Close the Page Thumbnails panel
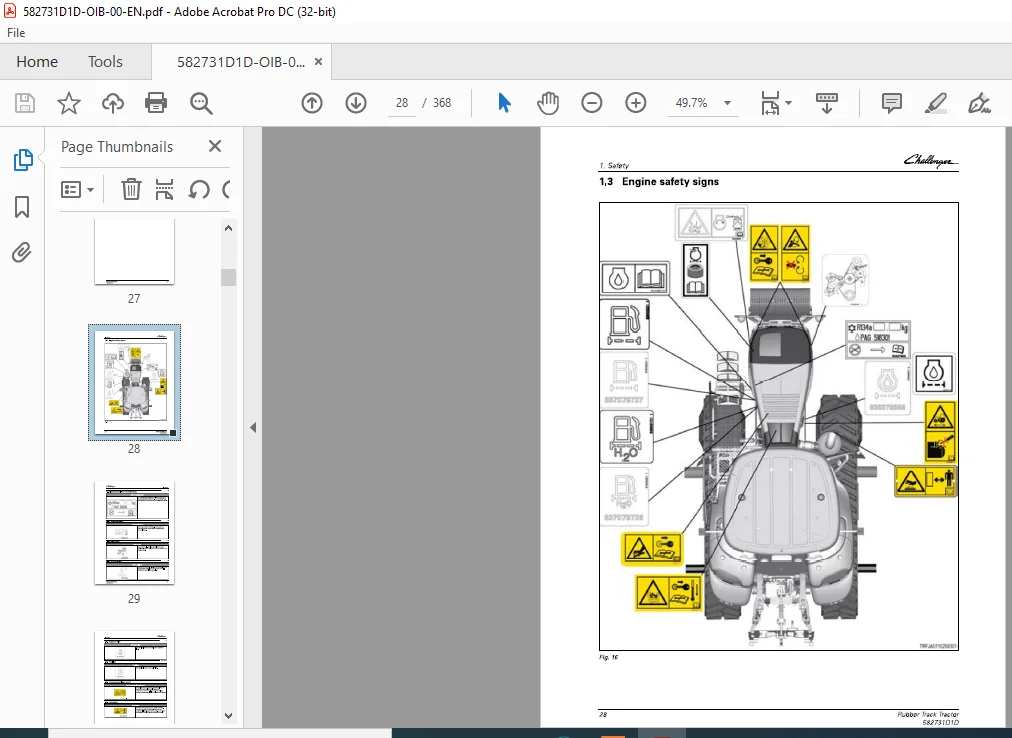The width and height of the screenshot is (1012, 738). (215, 147)
